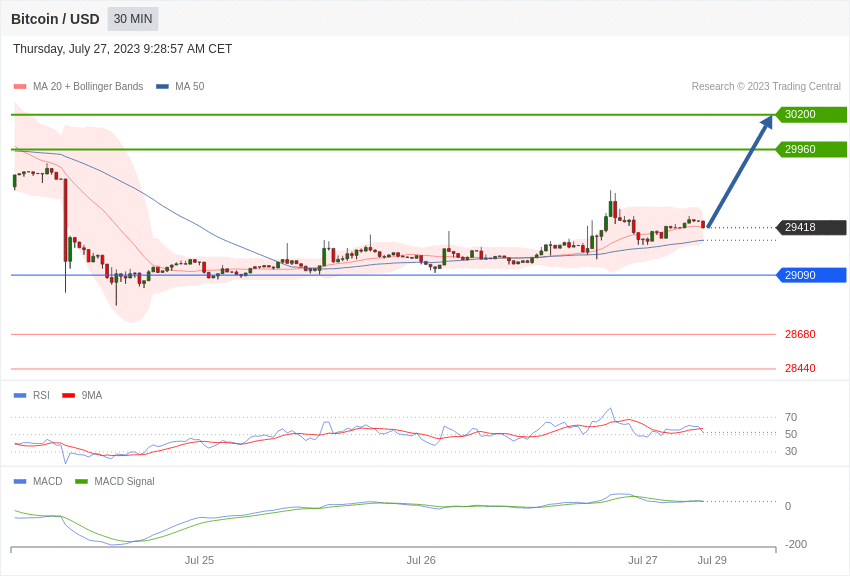850x576 pixels.
Task: Click the MACD 0 axis value
Action: coord(788,506)
